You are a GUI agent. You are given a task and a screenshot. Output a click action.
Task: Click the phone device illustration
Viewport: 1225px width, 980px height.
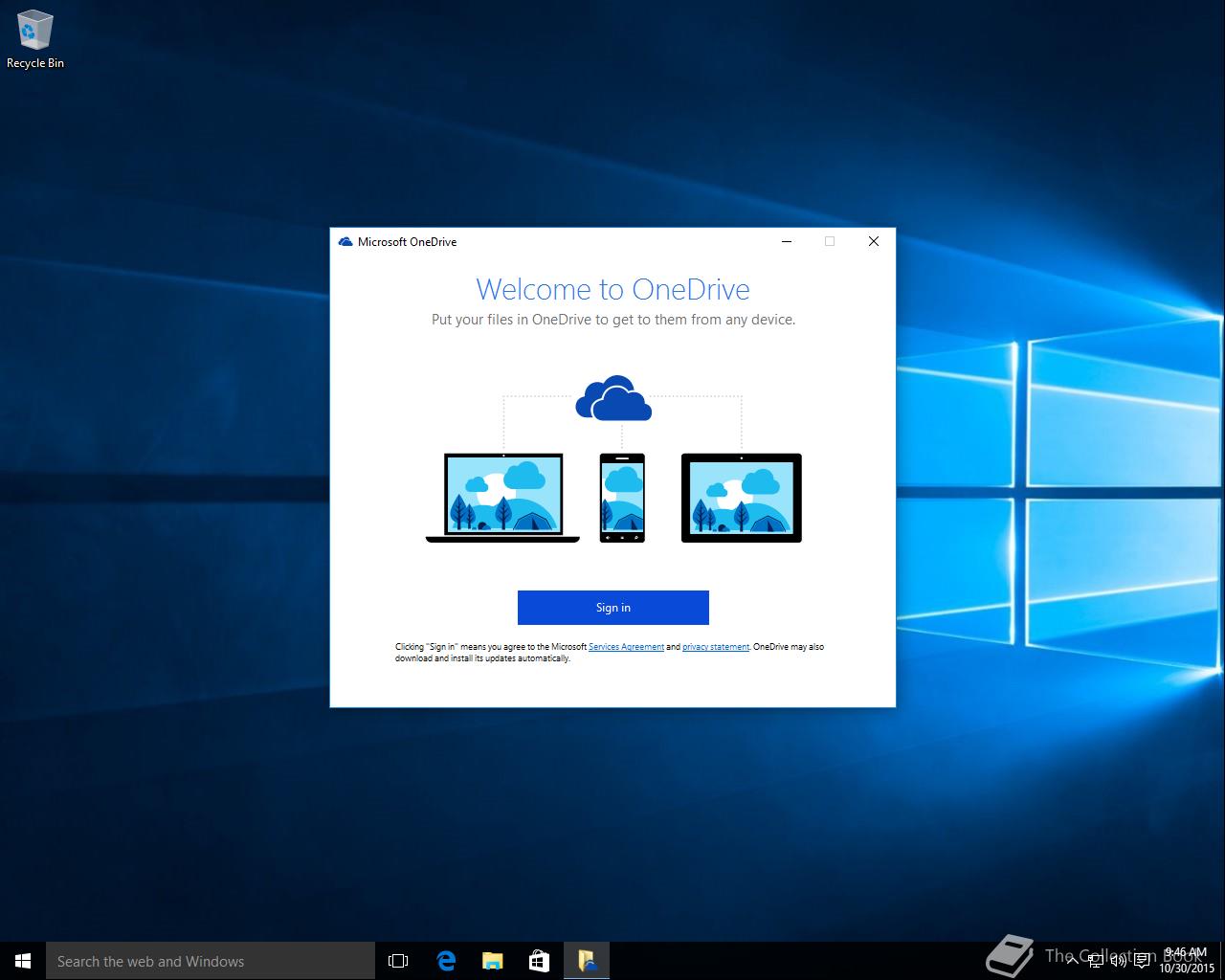pyautogui.click(x=622, y=498)
